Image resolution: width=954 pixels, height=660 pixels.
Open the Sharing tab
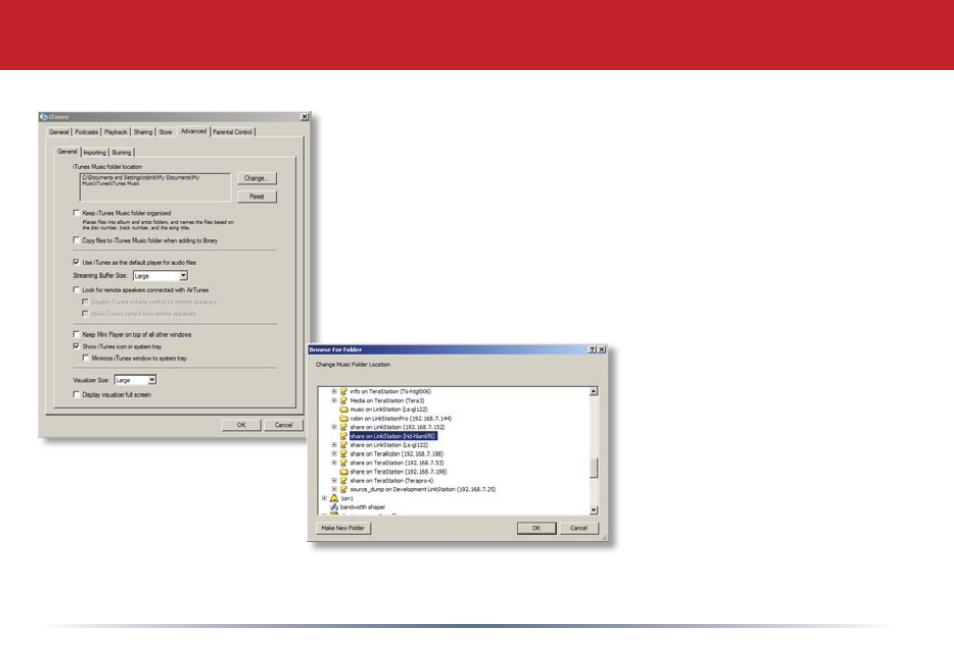tap(143, 132)
